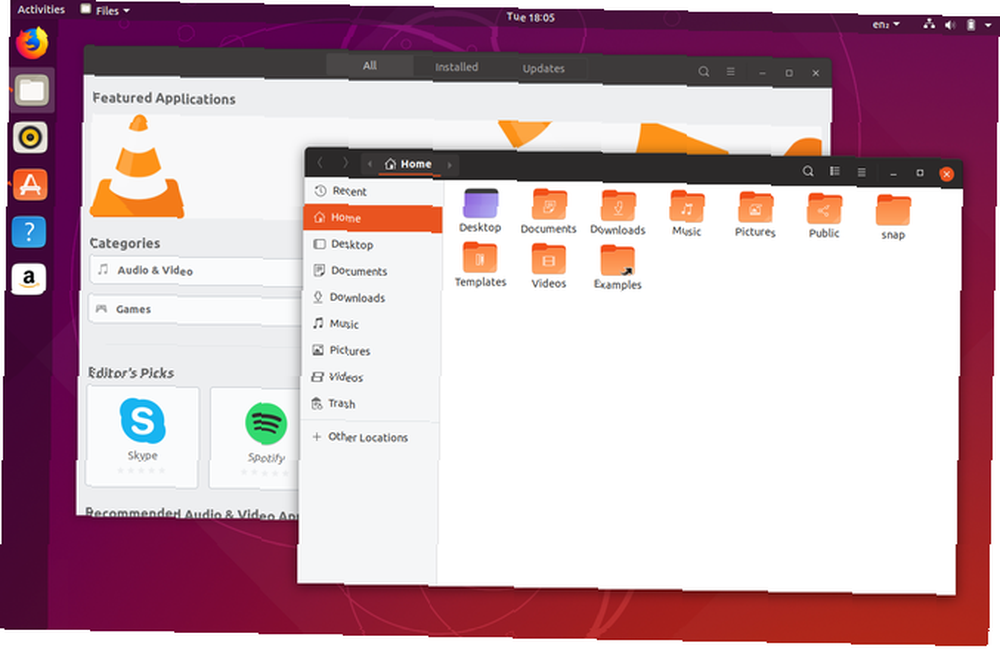Select the Examples shortcut folder
Image resolution: width=1000 pixels, height=649 pixels.
tap(617, 268)
